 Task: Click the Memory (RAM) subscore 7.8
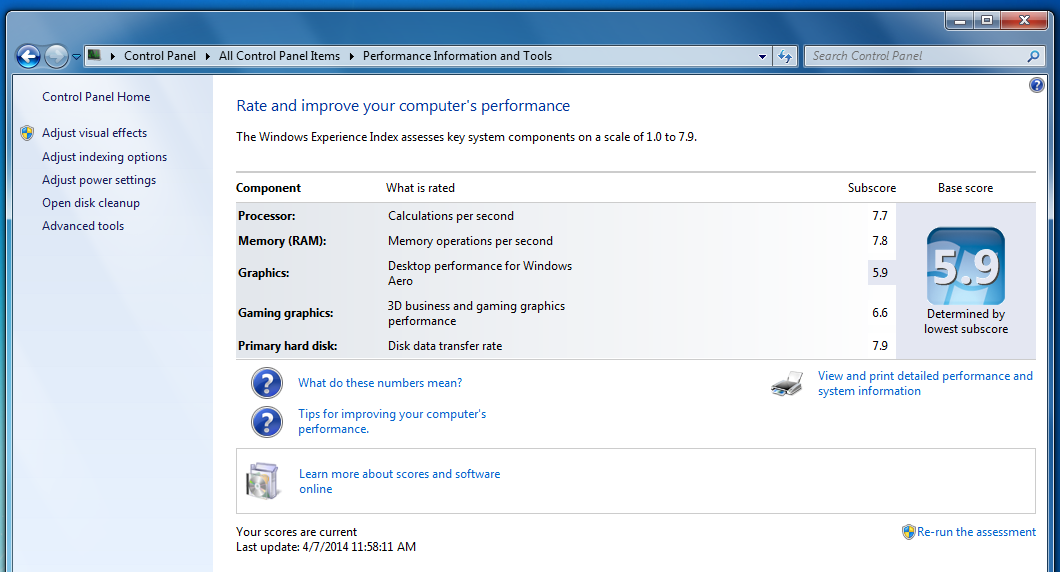pyautogui.click(x=880, y=241)
